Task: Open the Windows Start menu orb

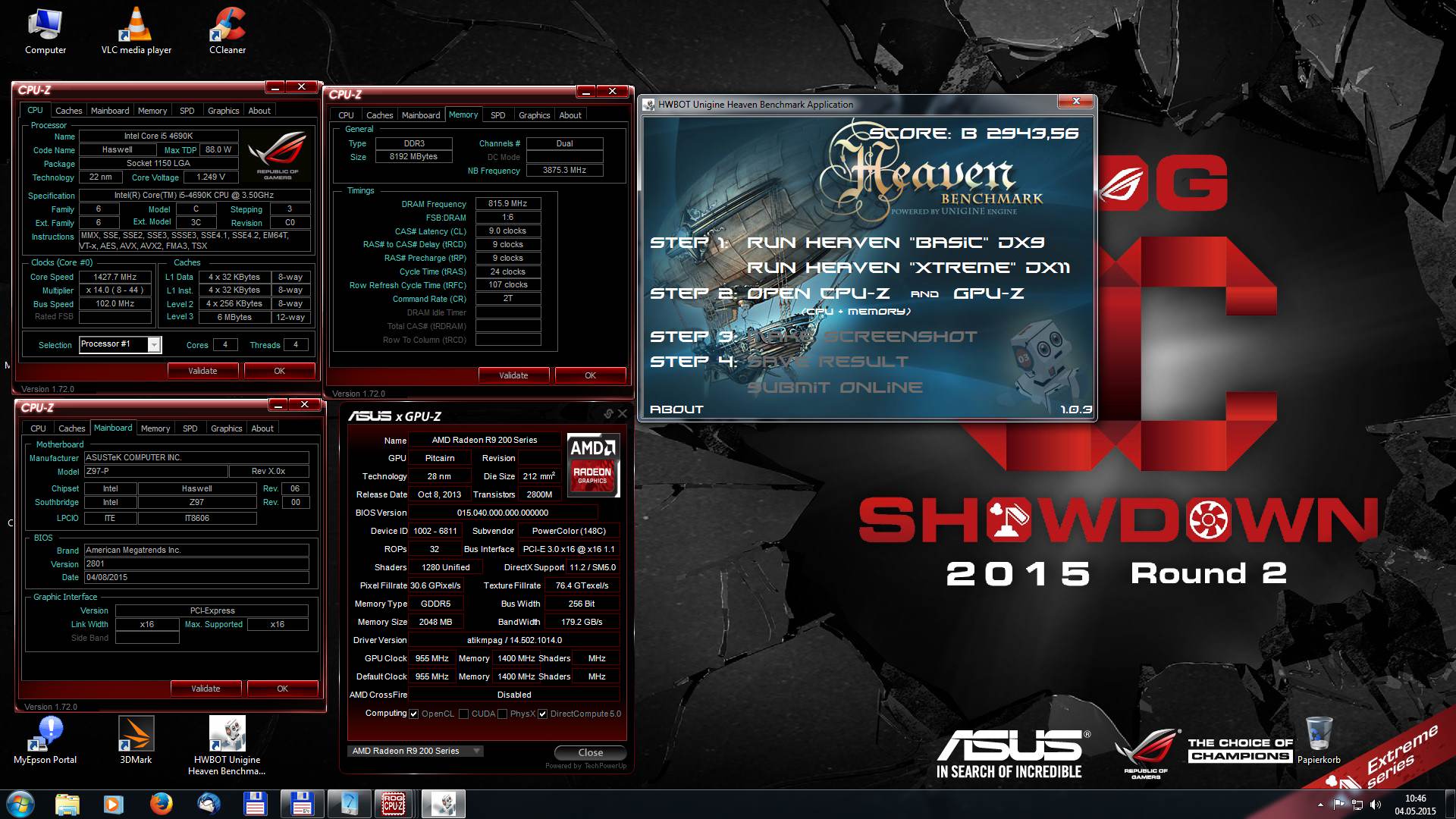Action: [20, 804]
